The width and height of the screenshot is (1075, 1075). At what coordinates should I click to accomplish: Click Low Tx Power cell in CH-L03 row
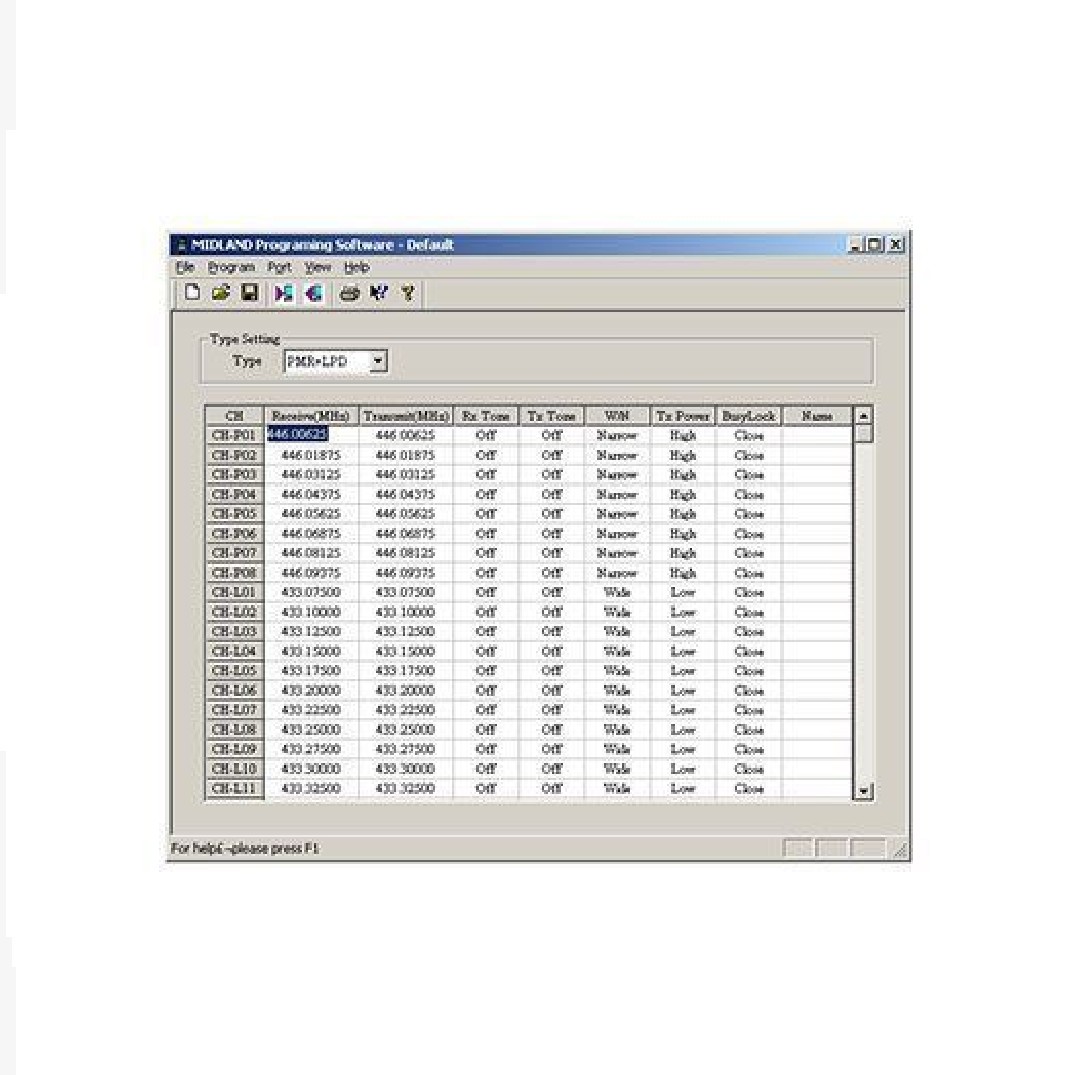[682, 631]
